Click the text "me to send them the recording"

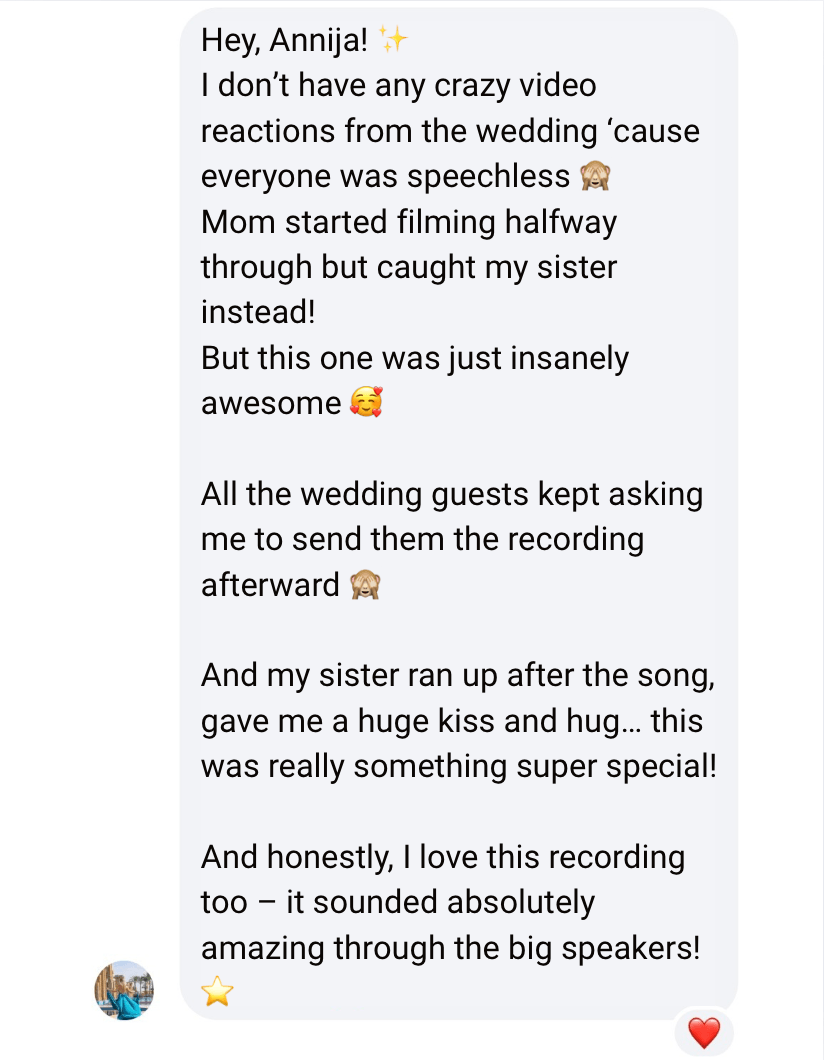pyautogui.click(x=422, y=539)
